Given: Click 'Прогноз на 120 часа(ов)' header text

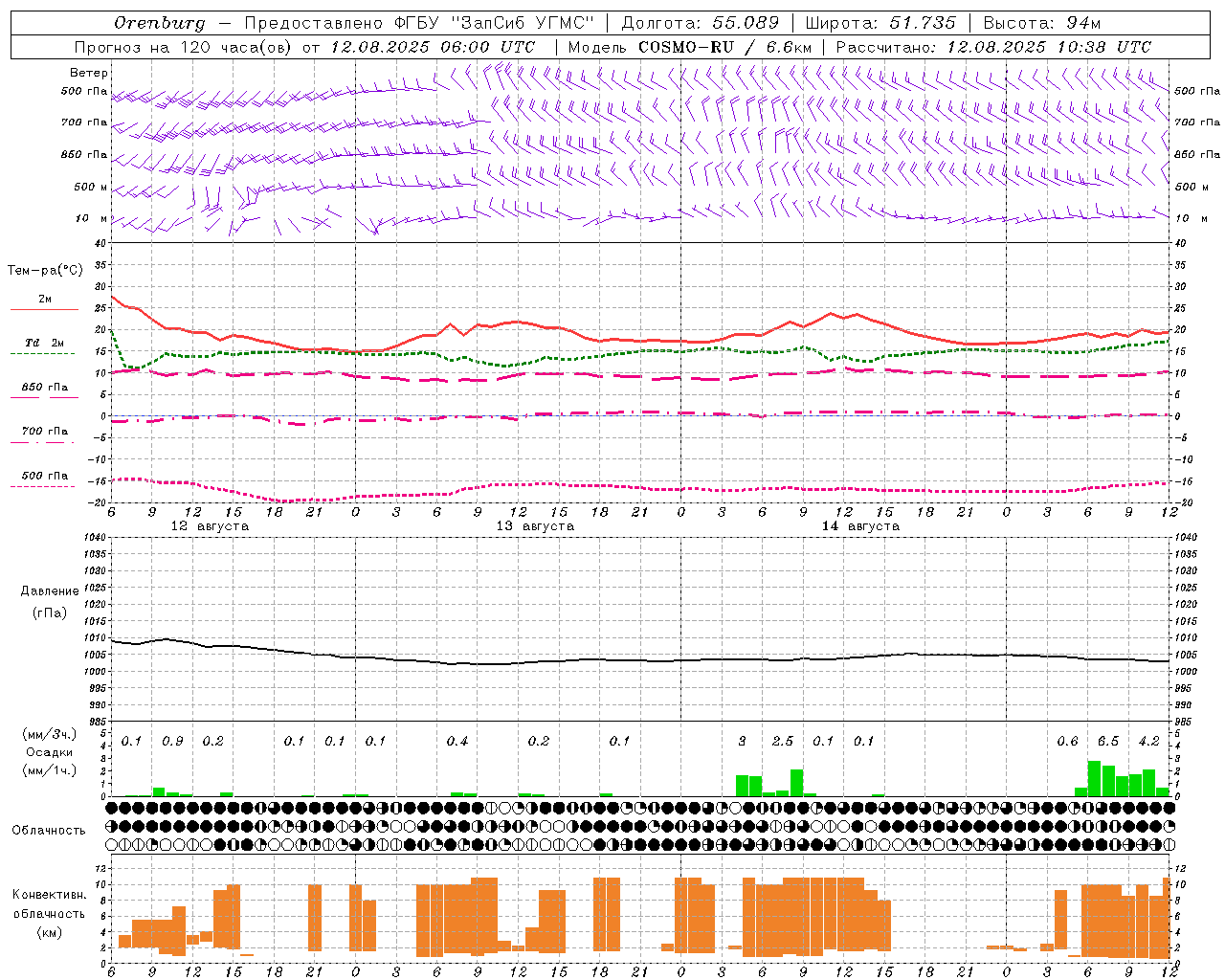Looking at the screenshot, I should point(184,47).
